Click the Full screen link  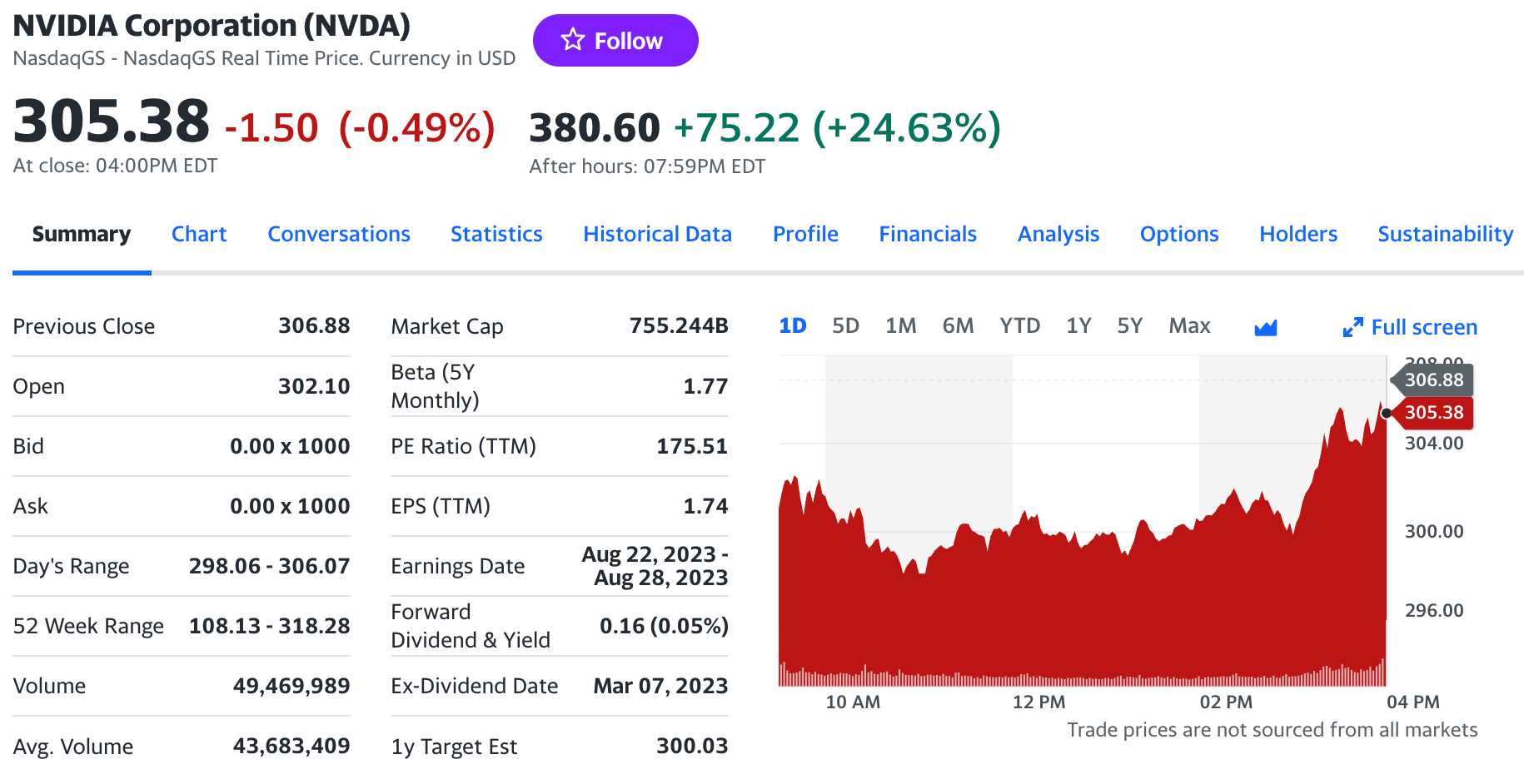coord(1424,328)
